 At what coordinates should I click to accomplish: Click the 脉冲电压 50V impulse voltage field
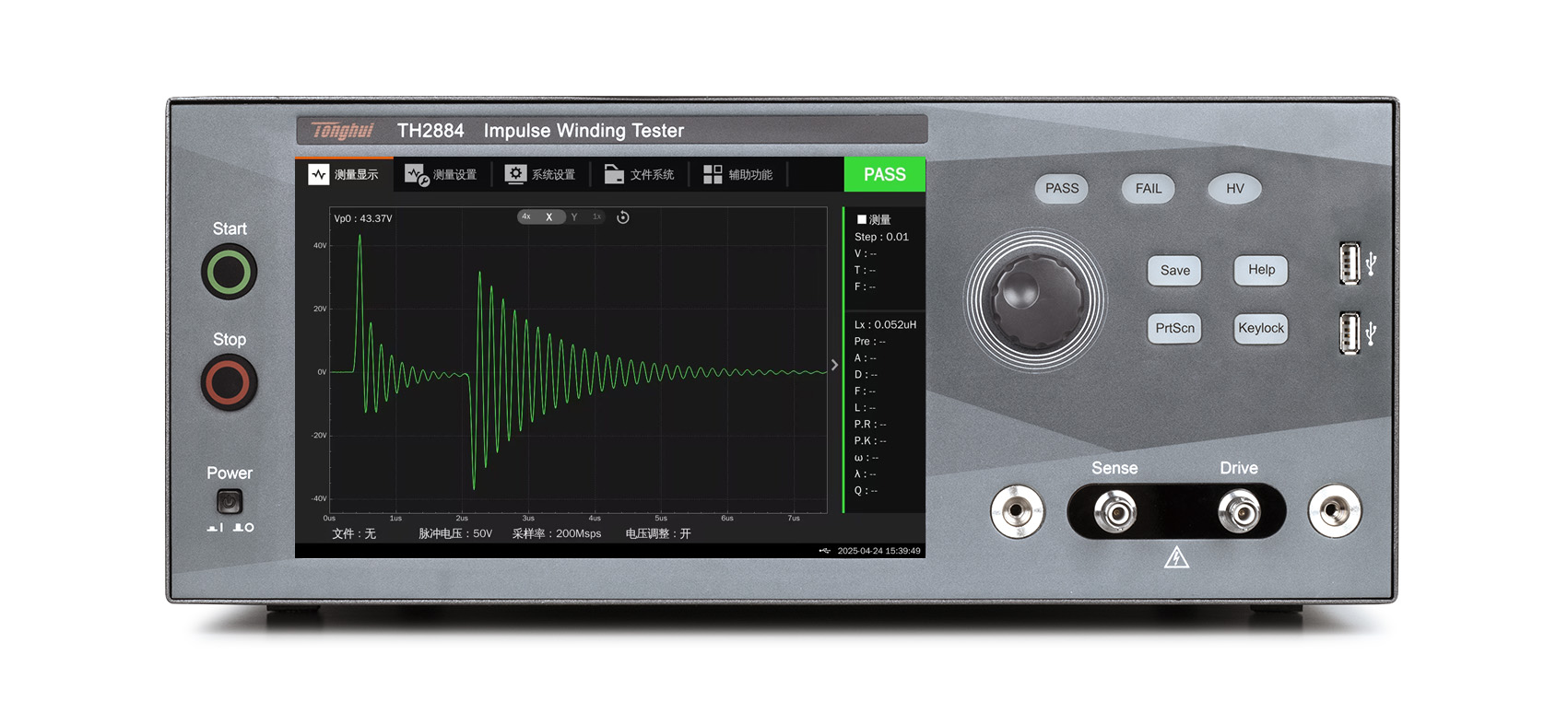[x=455, y=533]
